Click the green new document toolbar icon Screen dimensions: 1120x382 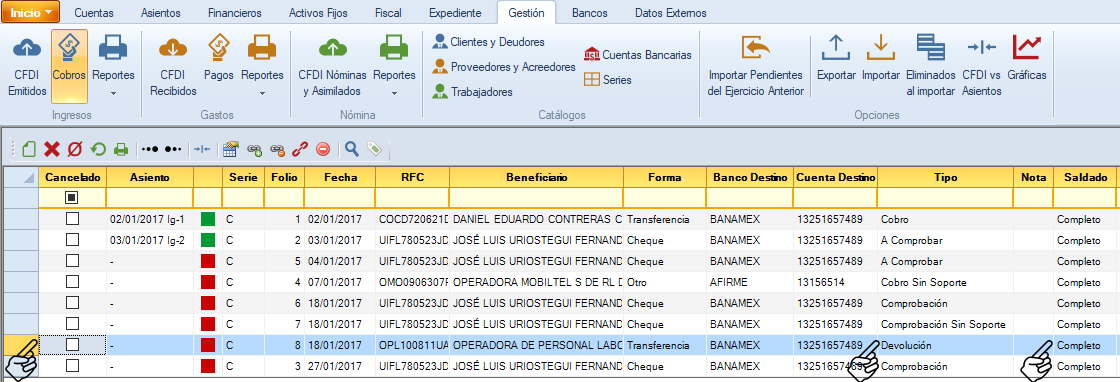(29, 149)
